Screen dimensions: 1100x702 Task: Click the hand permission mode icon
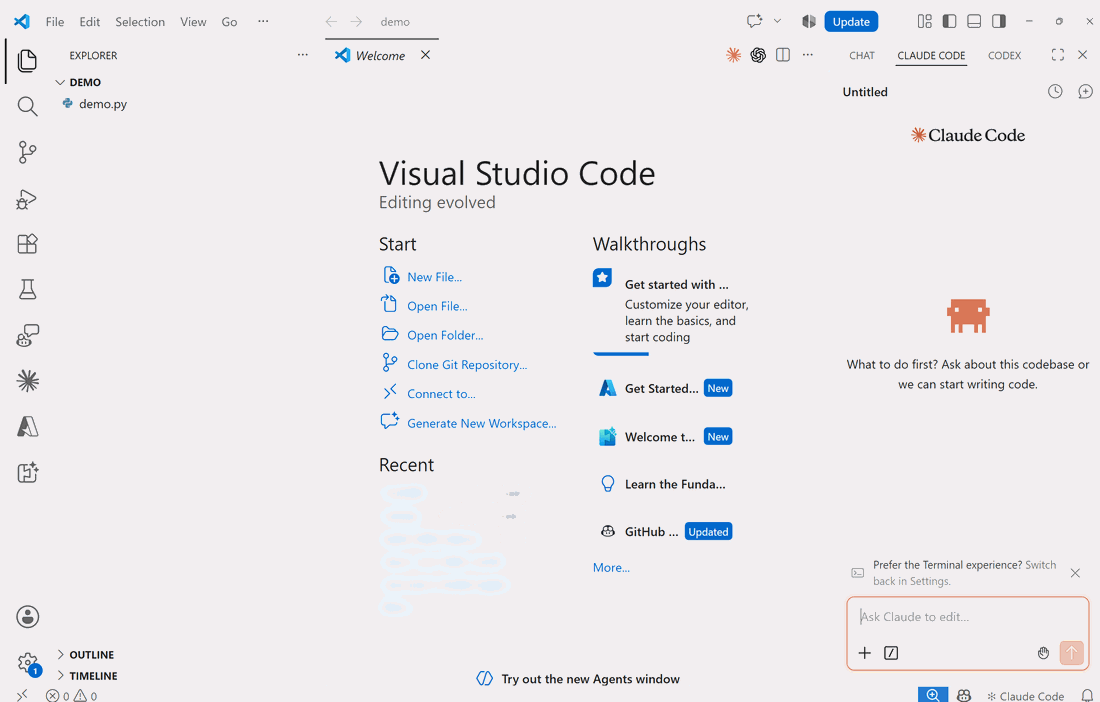1043,653
